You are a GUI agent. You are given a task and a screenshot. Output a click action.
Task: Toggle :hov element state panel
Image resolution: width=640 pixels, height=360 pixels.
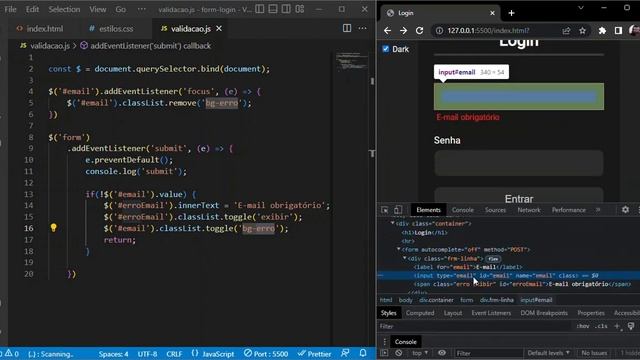(x=583, y=326)
